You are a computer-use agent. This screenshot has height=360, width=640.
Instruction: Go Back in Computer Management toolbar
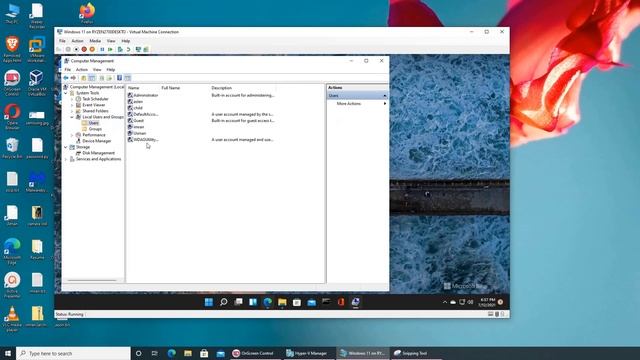[66, 78]
